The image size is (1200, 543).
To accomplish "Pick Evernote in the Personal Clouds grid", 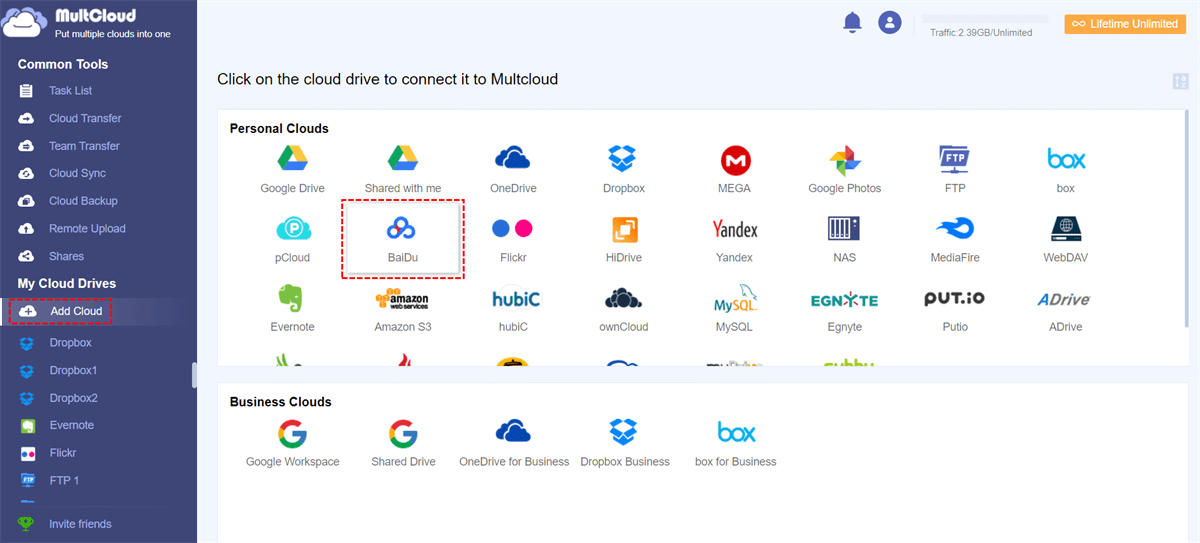I will click(x=292, y=308).
